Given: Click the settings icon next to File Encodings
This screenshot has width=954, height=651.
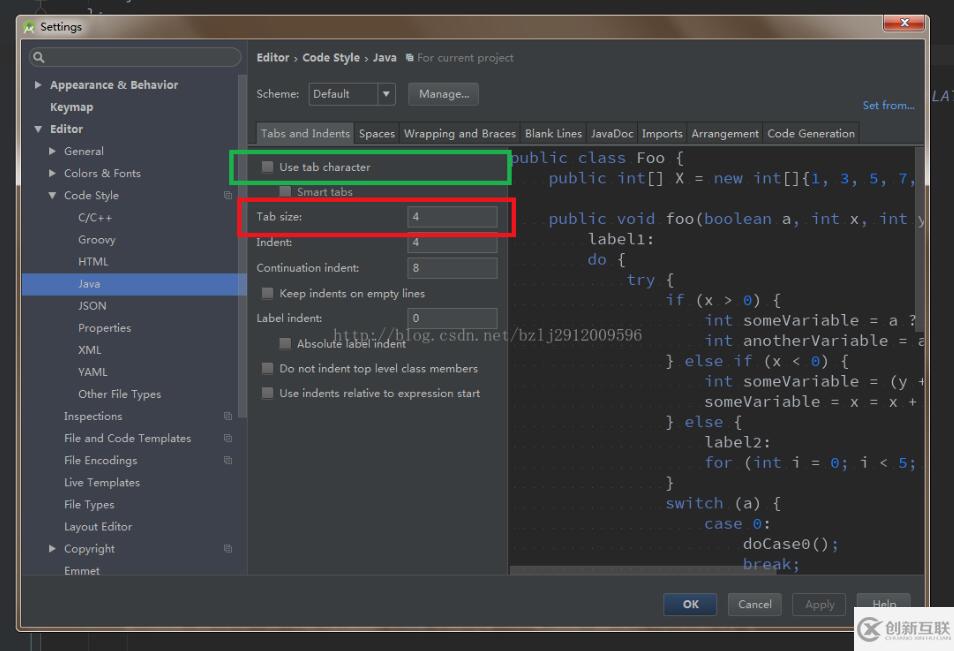Looking at the screenshot, I should [228, 460].
